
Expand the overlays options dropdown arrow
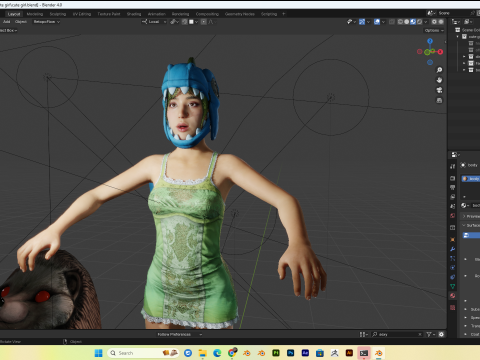(x=383, y=22)
